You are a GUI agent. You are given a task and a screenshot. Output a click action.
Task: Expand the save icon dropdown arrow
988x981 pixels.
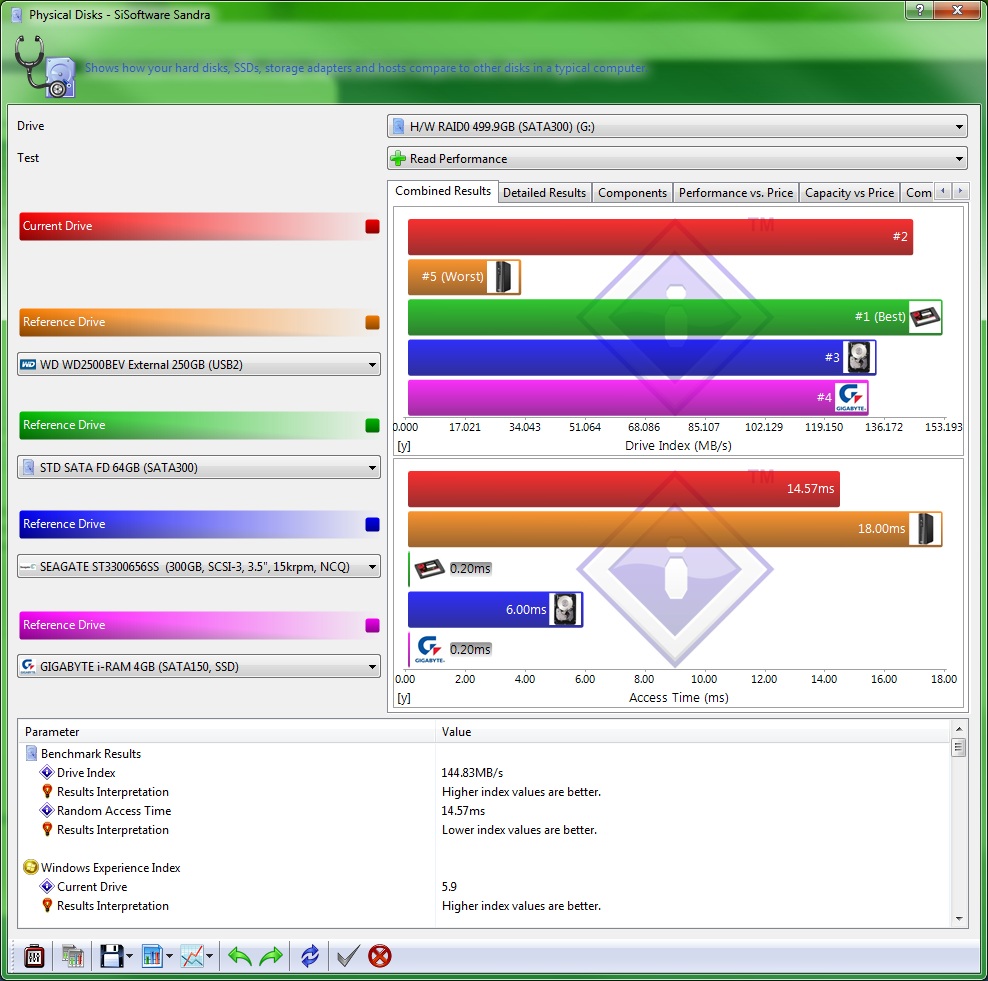point(129,956)
